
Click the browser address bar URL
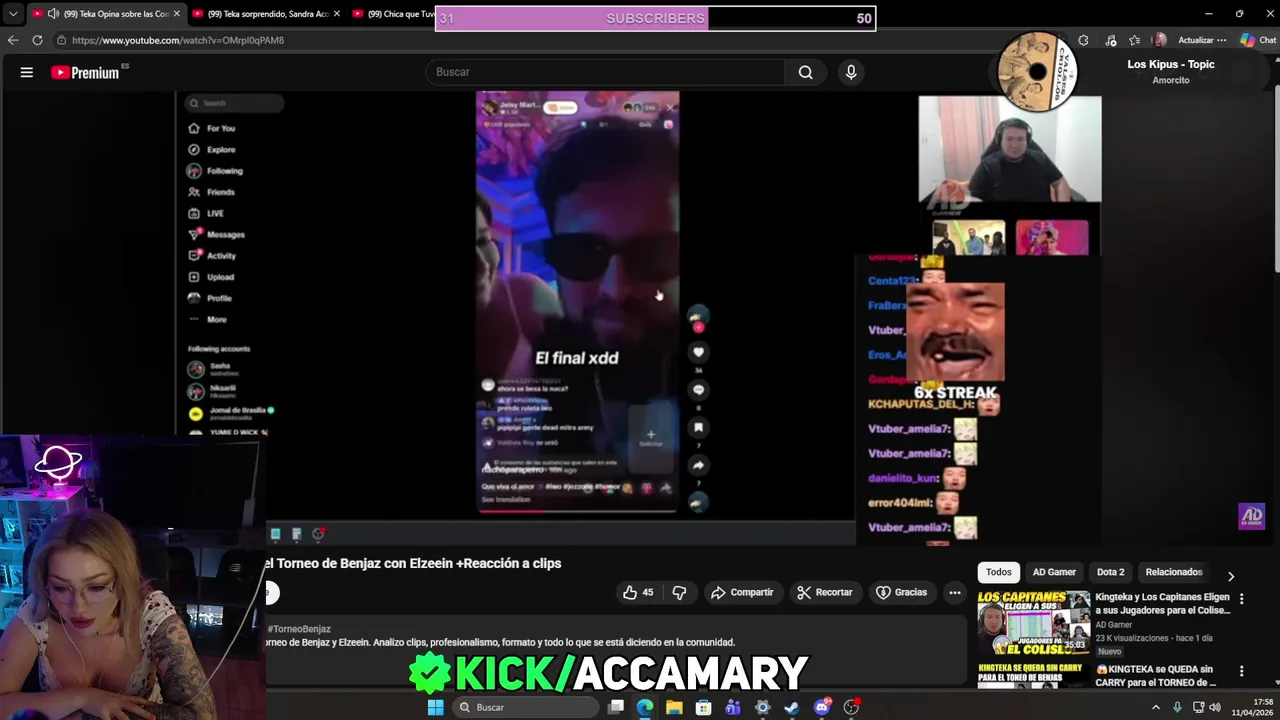pos(178,40)
